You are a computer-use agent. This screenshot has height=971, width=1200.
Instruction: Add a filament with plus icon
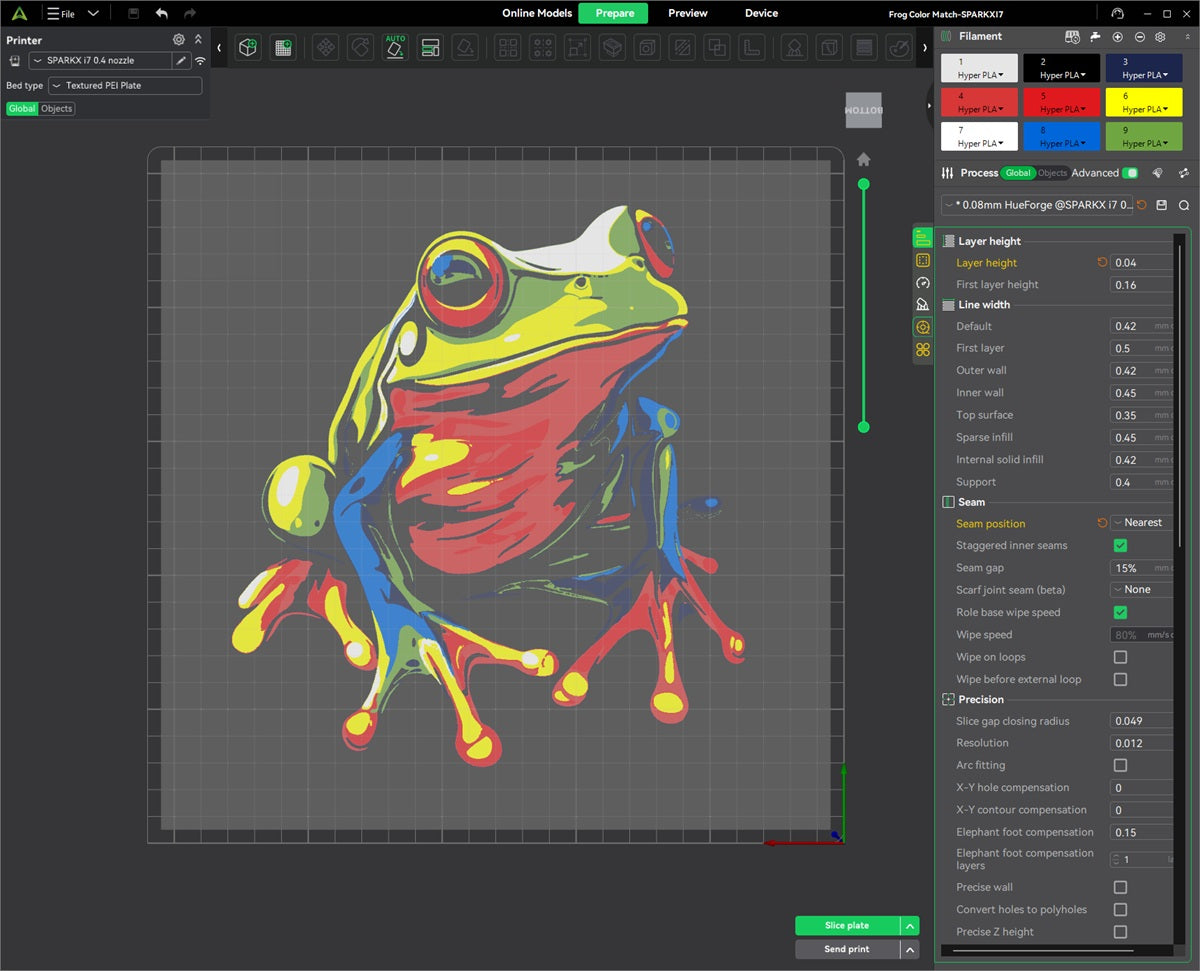[x=1117, y=36]
